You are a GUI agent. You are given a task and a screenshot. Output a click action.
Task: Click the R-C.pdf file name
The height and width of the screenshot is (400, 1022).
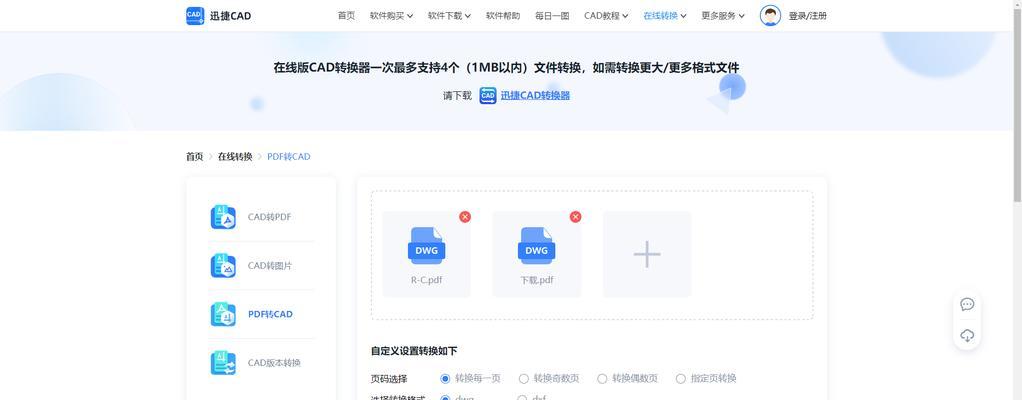click(x=426, y=280)
